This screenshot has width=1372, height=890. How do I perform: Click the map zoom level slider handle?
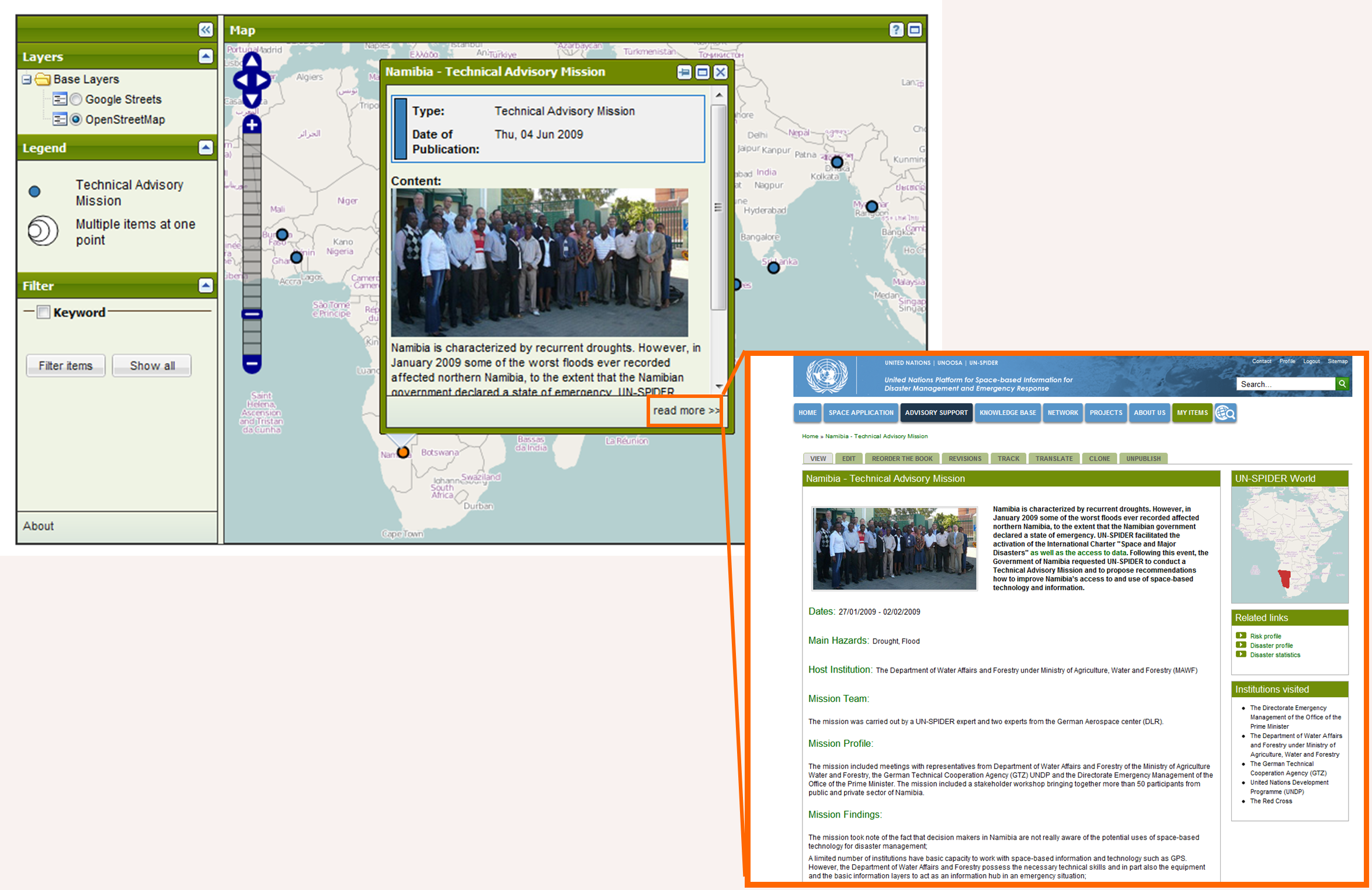252,314
